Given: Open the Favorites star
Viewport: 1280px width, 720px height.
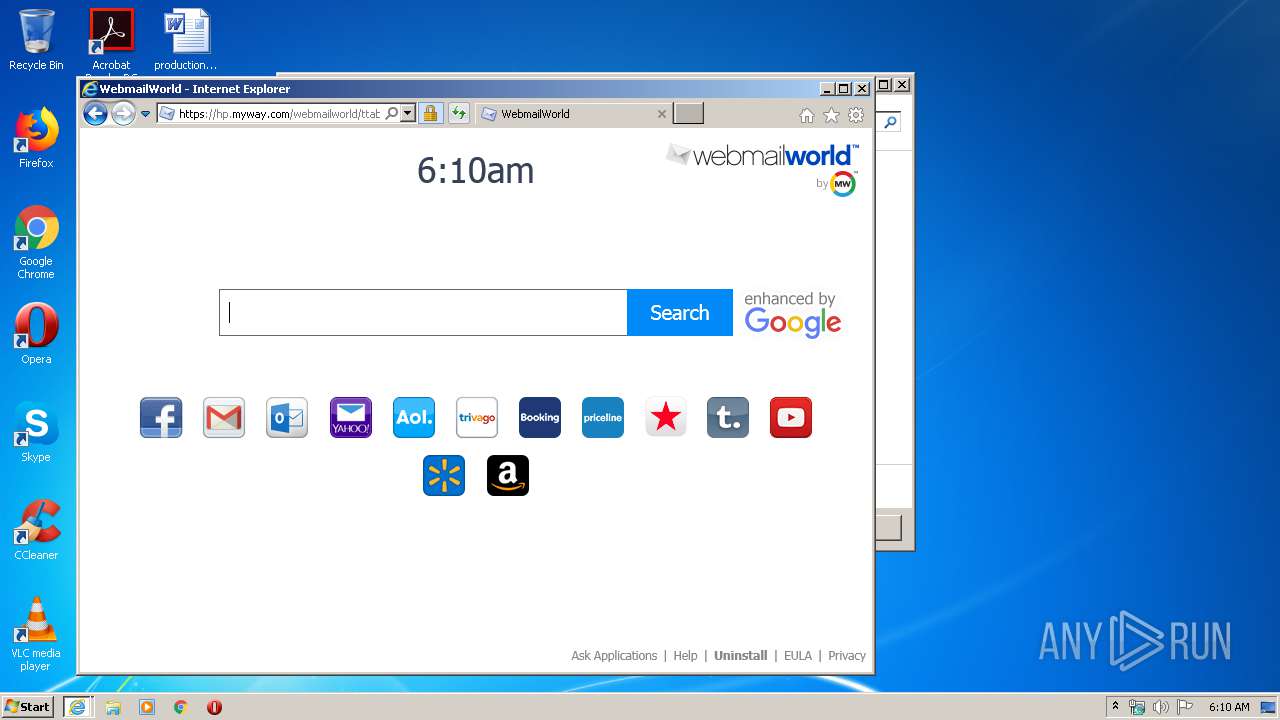Looking at the screenshot, I should [x=831, y=116].
